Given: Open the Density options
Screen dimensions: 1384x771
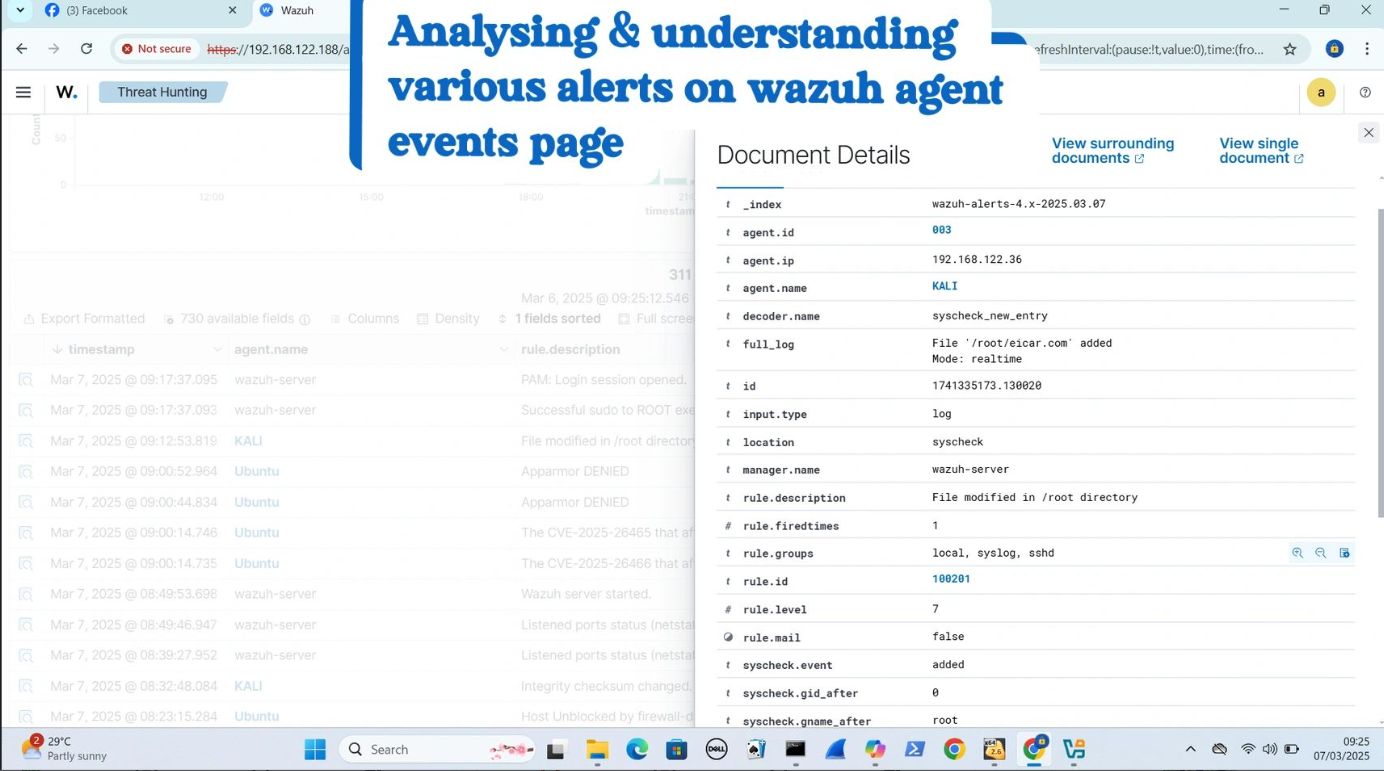Looking at the screenshot, I should pos(448,319).
